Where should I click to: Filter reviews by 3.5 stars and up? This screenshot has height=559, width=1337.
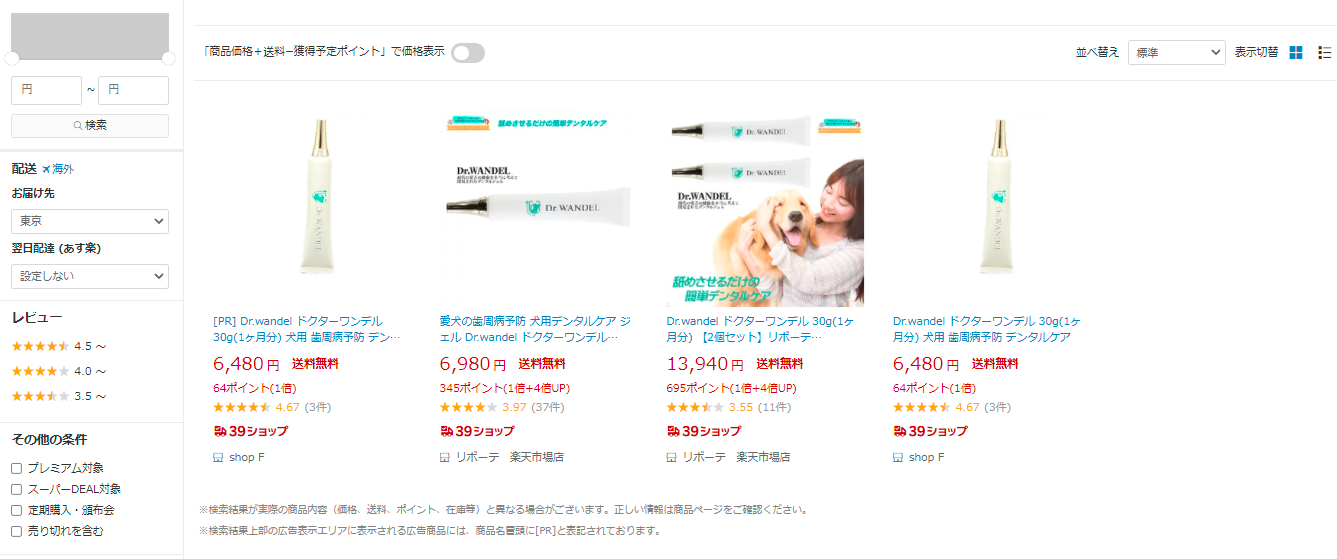coord(59,396)
